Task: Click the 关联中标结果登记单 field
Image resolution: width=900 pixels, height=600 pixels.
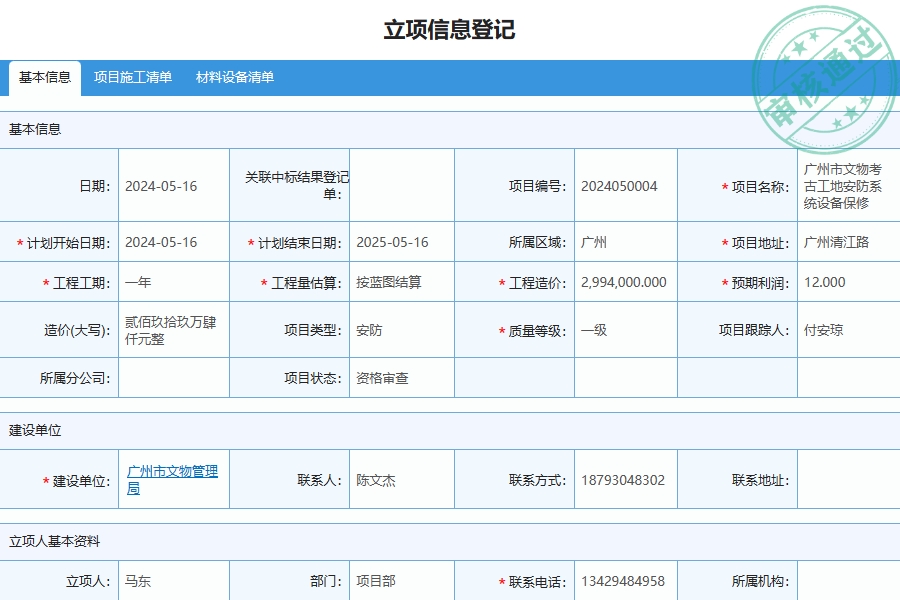Action: pyautogui.click(x=400, y=185)
